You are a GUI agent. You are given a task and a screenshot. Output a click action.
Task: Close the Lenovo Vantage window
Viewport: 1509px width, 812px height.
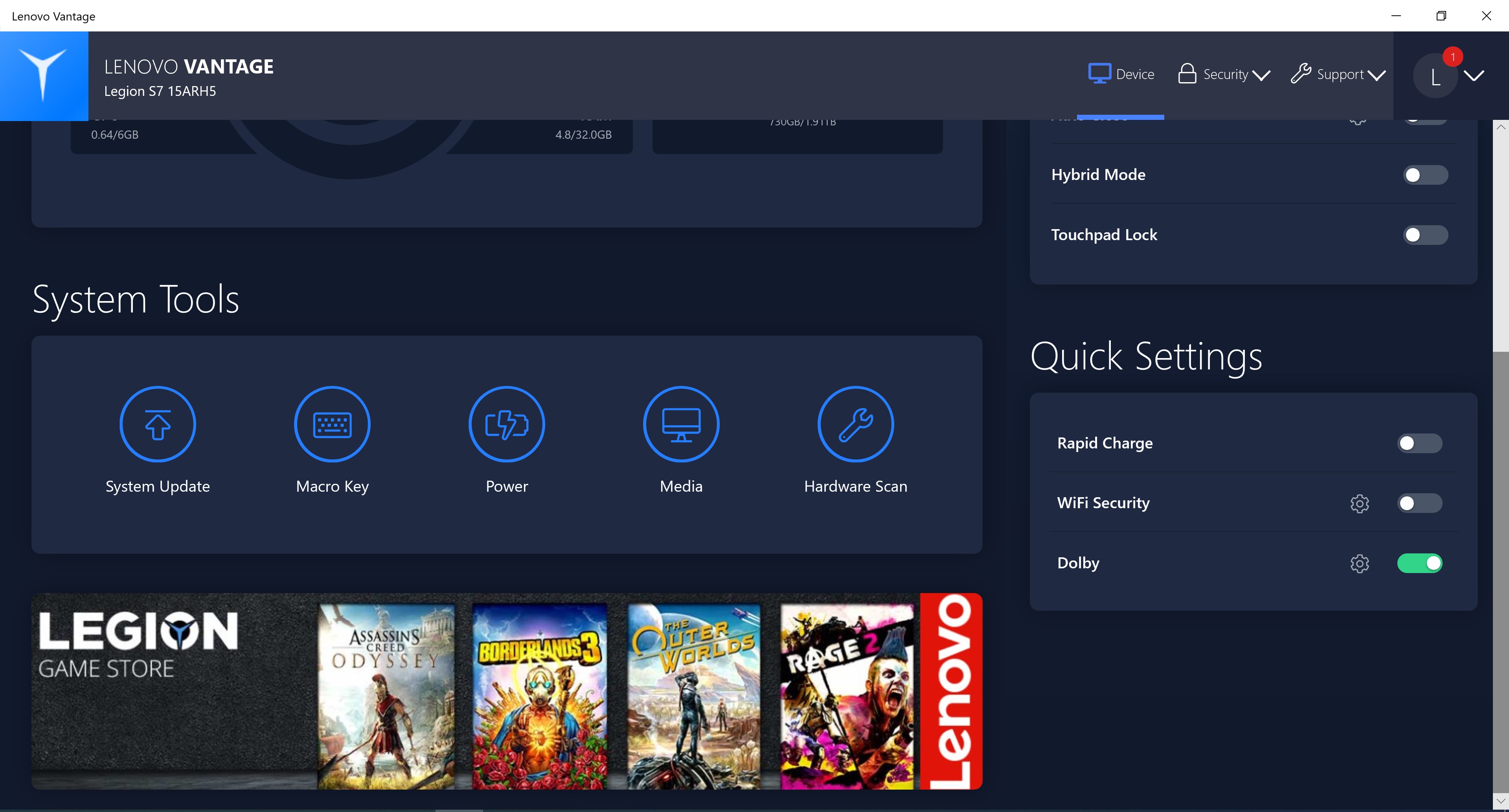[1486, 16]
